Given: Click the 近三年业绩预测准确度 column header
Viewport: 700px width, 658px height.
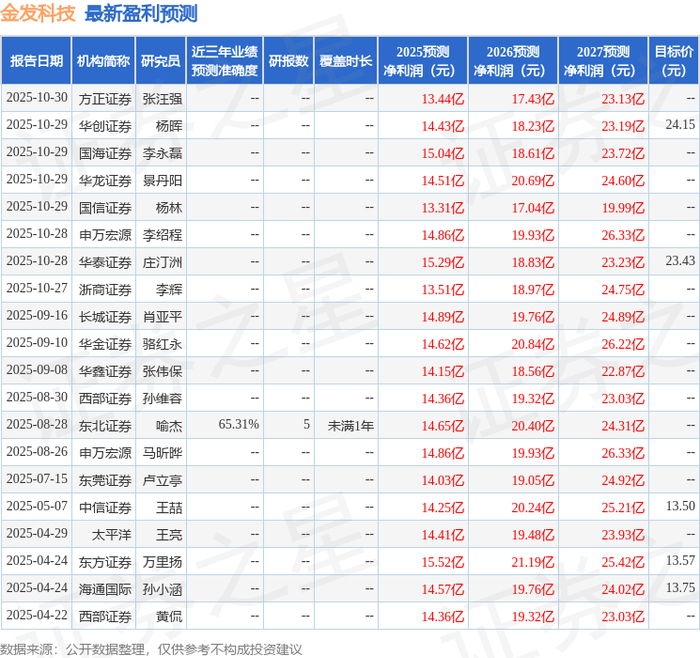Looking at the screenshot, I should [225, 61].
